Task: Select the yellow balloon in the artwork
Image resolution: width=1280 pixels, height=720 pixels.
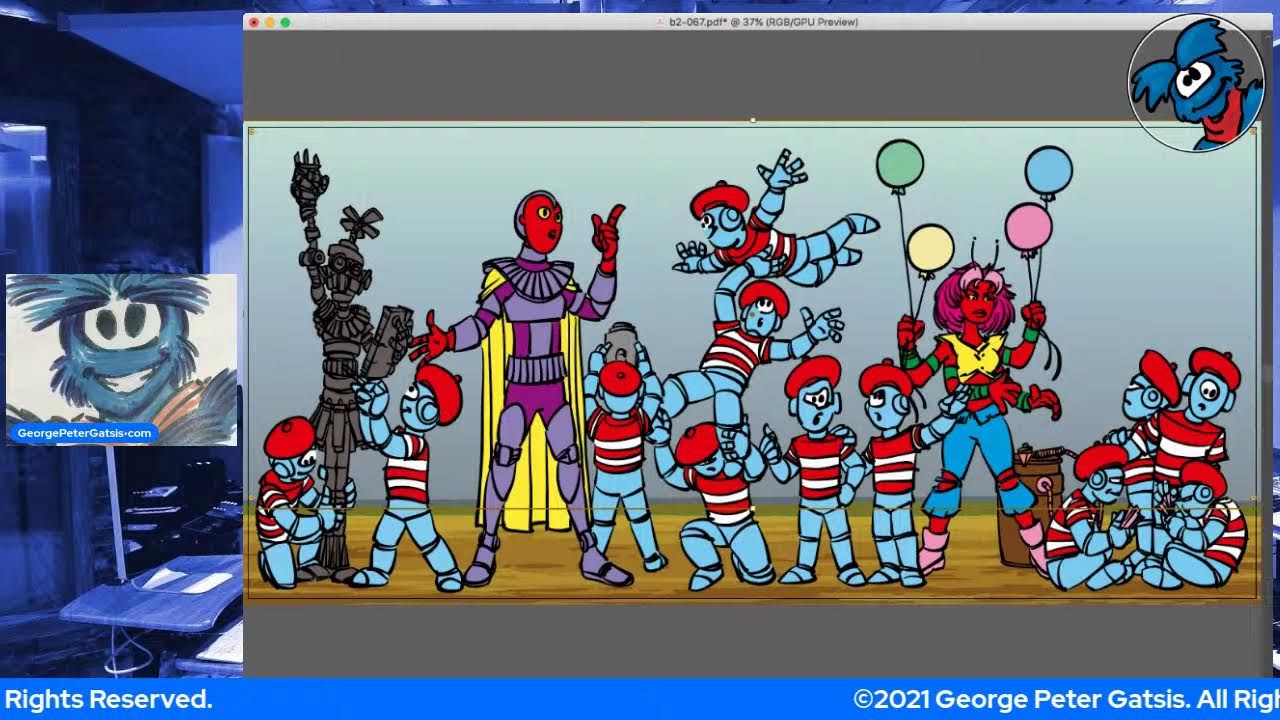Action: point(930,248)
